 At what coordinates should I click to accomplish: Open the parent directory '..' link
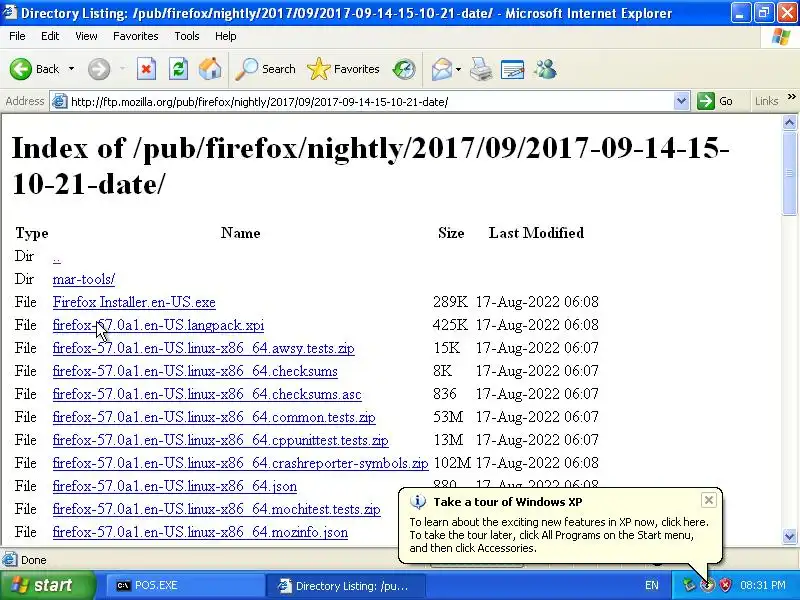56,257
